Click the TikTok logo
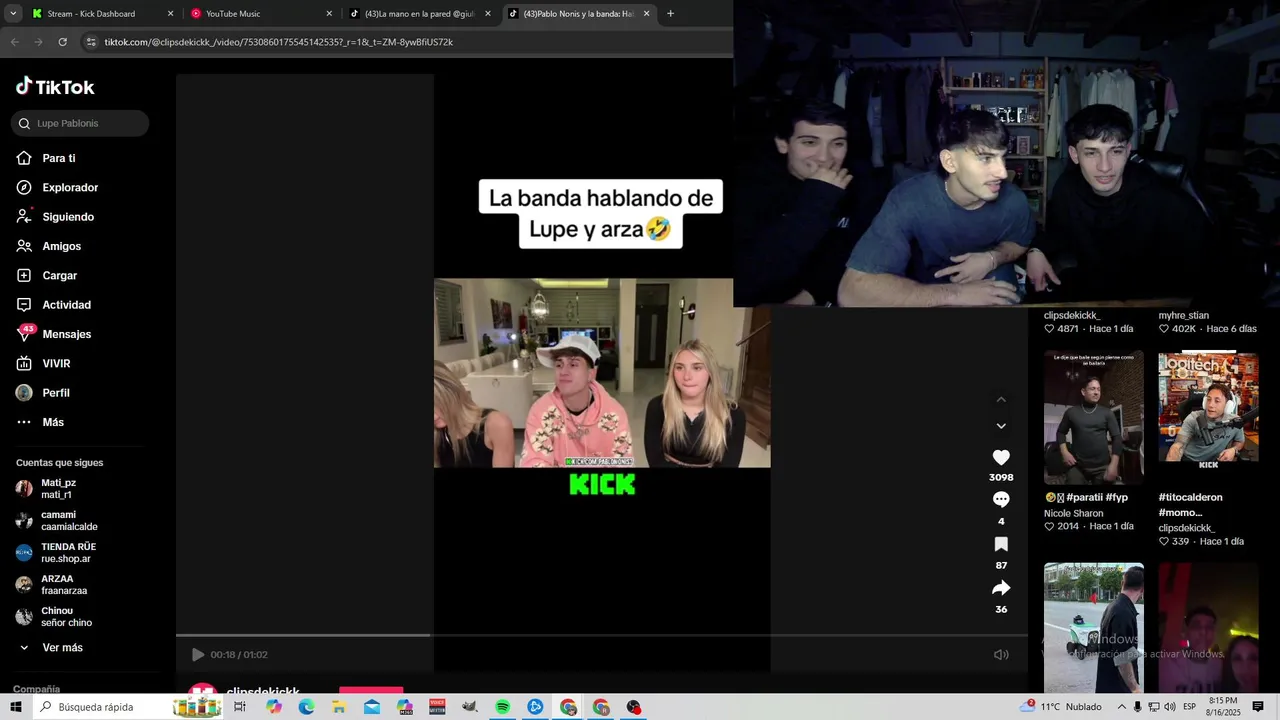Screen dimensions: 1280x720 55,87
